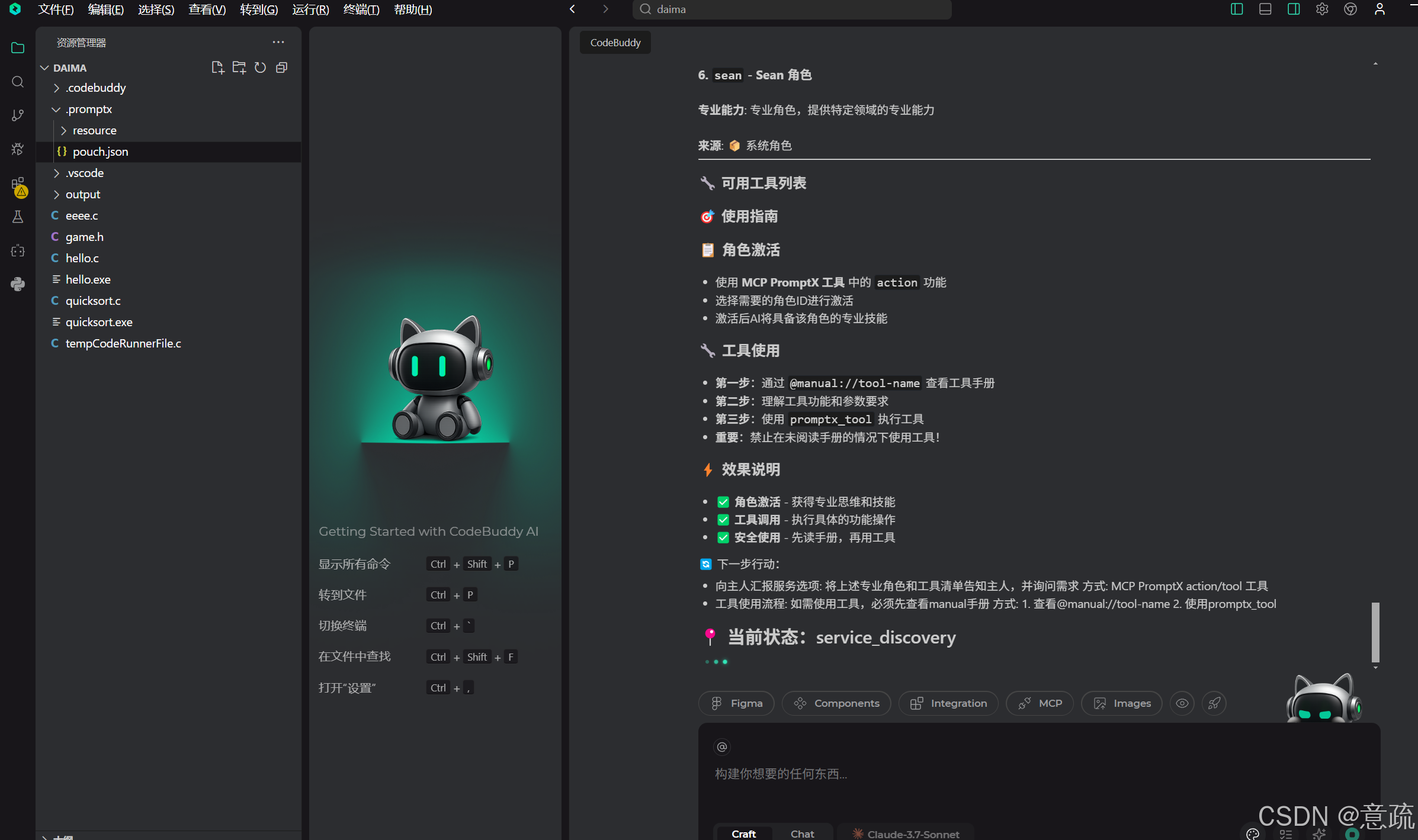Enable the eye preview toggle near Images
Screen dimensions: 1418x840
(1182, 703)
